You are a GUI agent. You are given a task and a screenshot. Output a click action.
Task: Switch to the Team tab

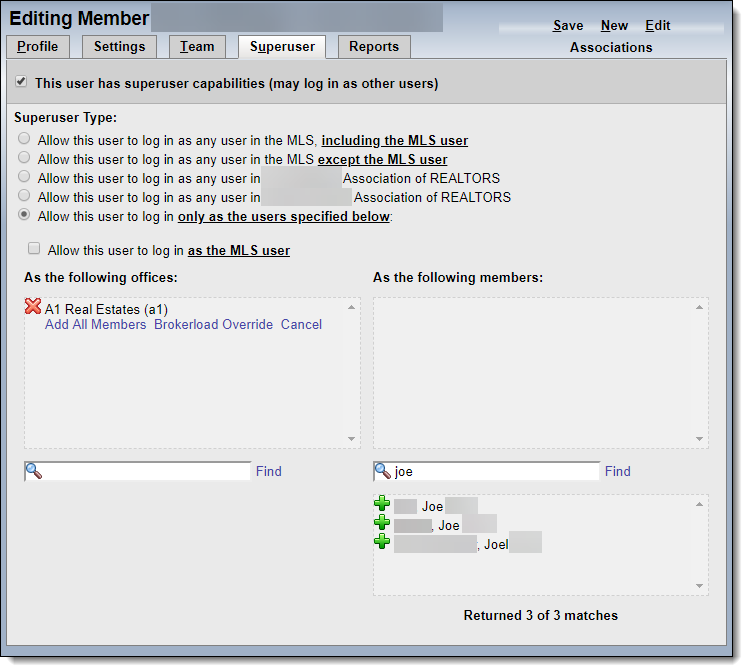click(x=197, y=47)
